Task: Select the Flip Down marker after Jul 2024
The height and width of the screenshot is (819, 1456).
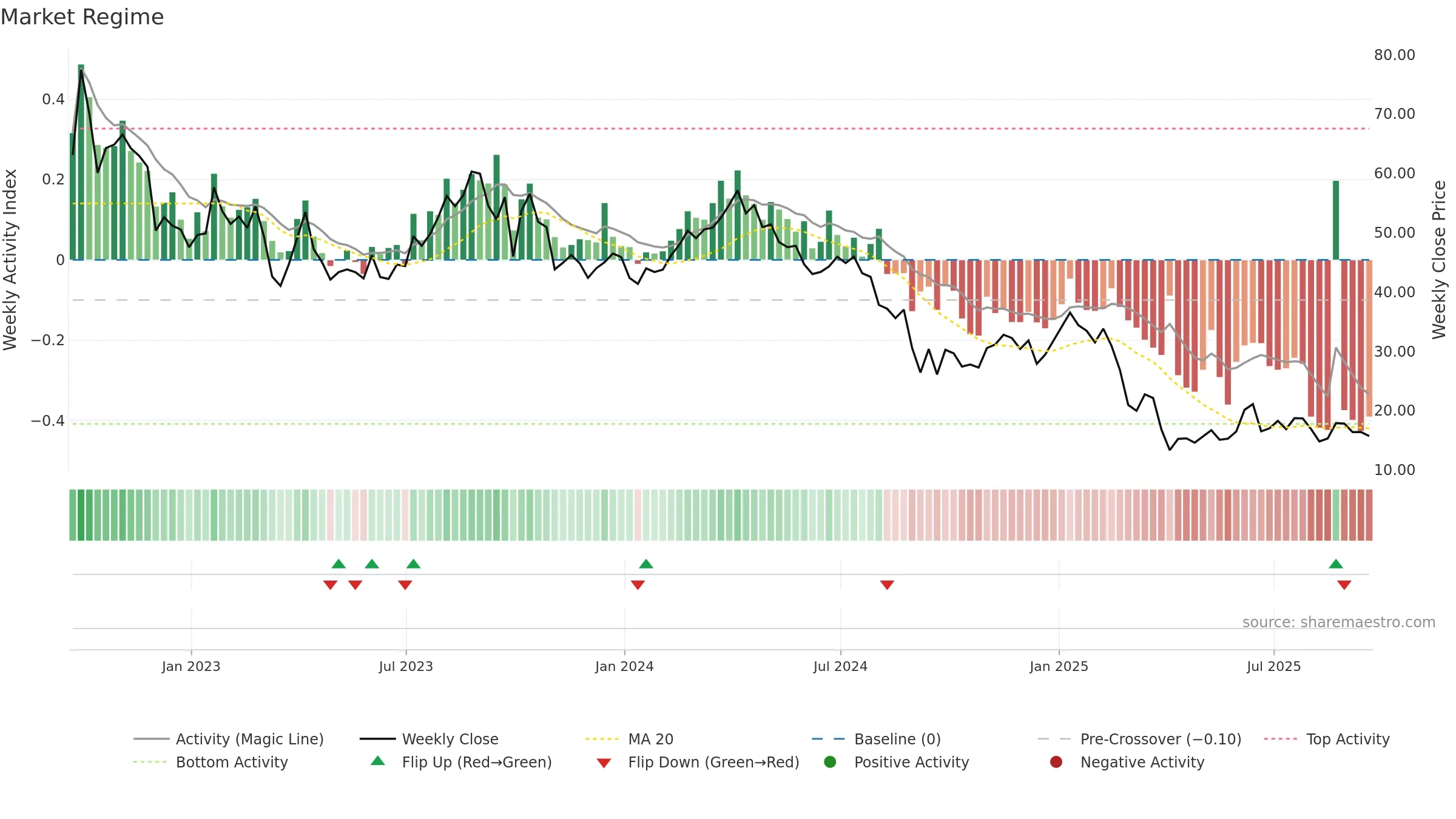Action: point(887,585)
